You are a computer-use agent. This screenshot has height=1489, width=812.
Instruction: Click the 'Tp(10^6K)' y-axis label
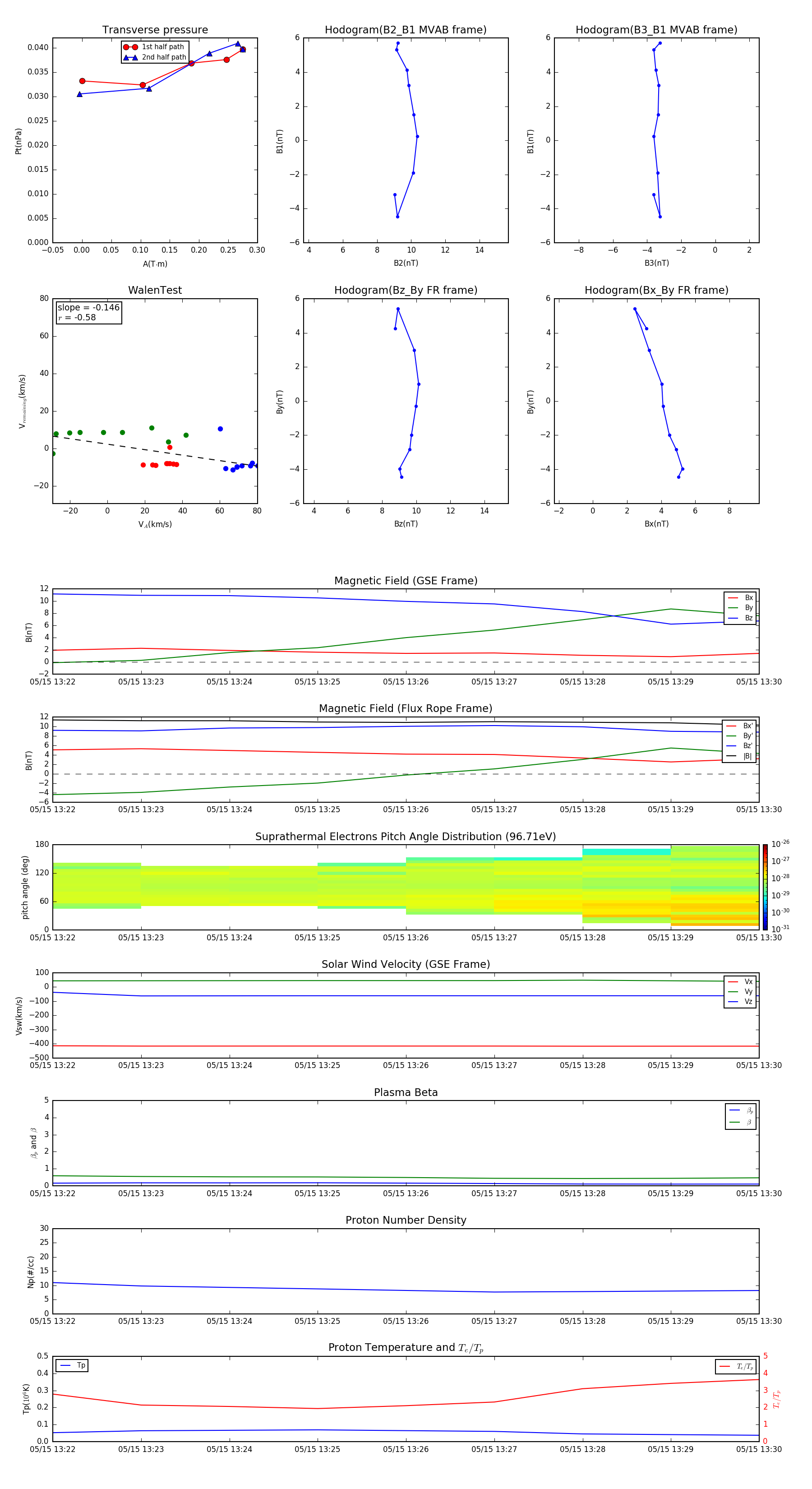click(26, 1399)
